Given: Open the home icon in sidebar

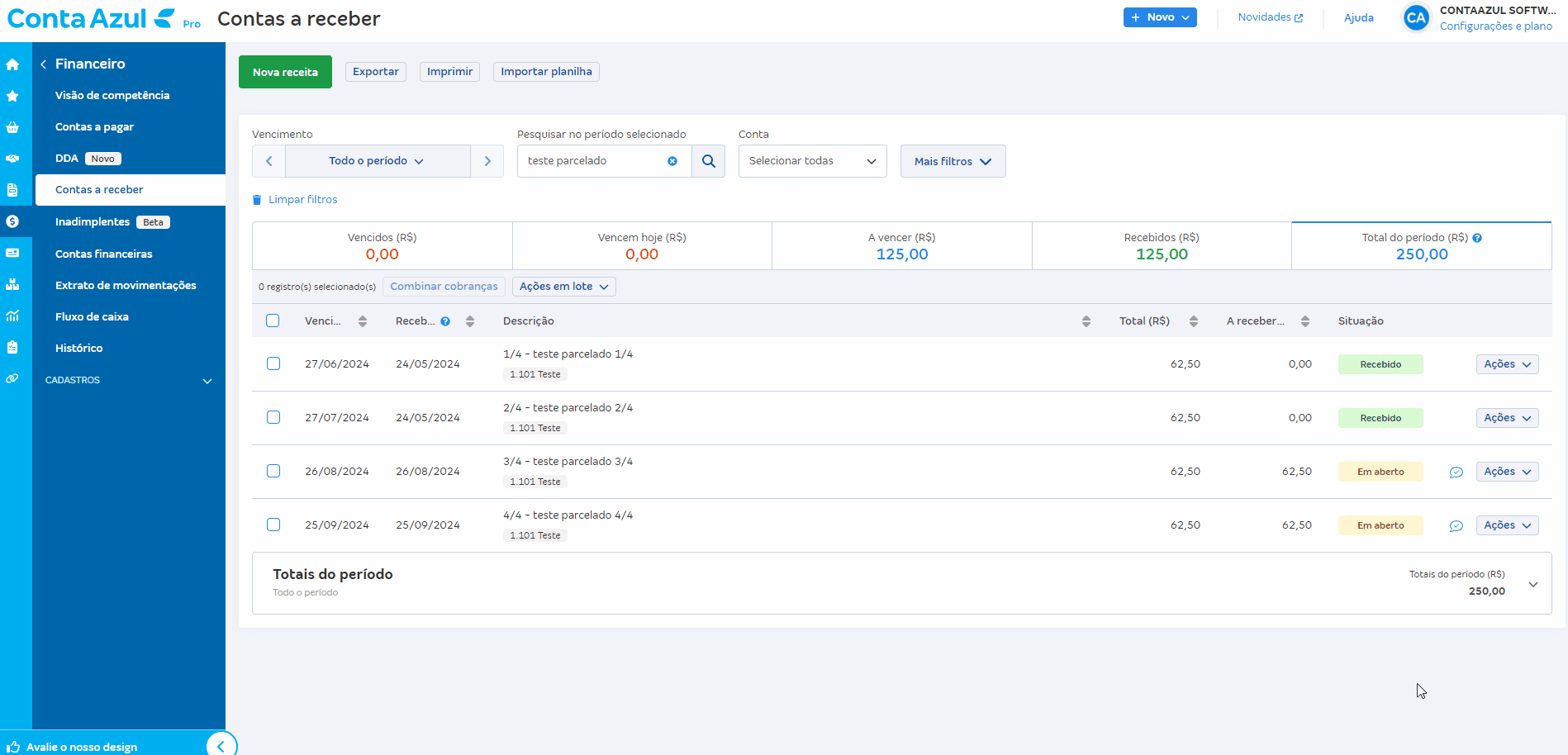Looking at the screenshot, I should [12, 64].
